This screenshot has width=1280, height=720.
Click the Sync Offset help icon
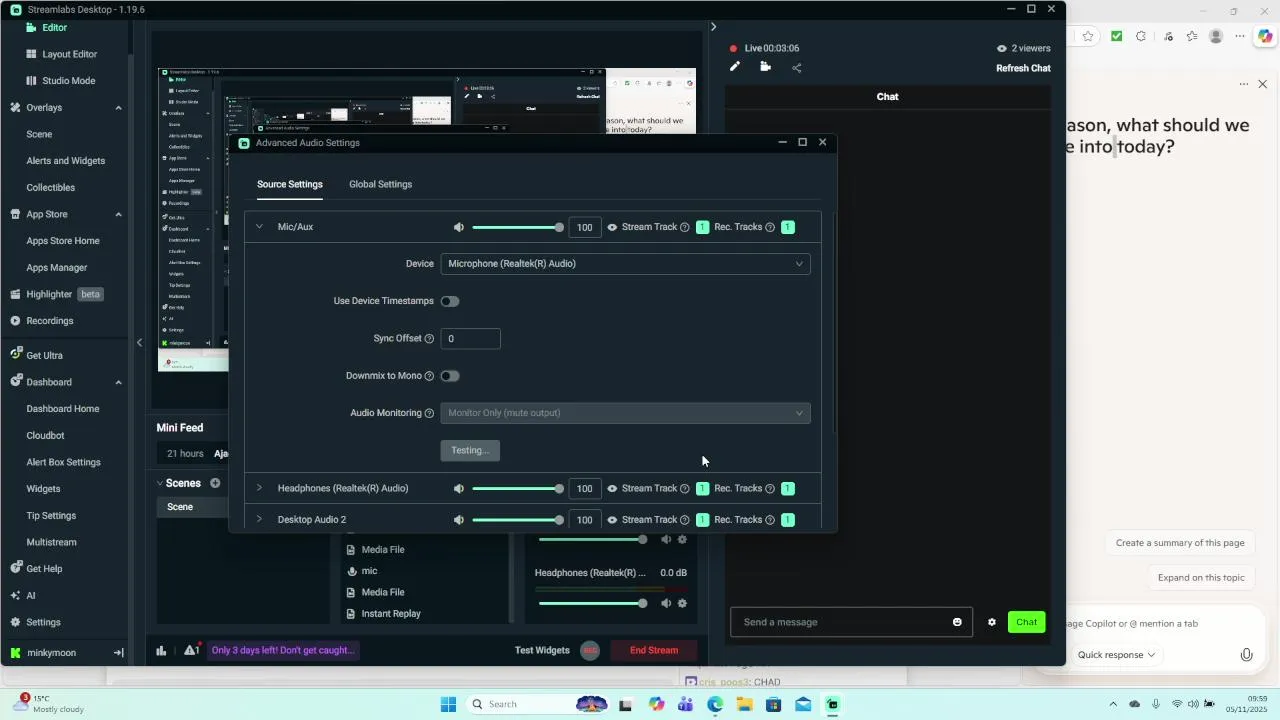(429, 339)
